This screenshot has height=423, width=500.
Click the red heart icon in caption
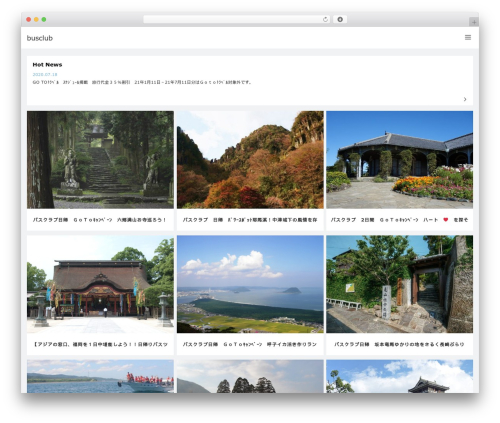[x=446, y=220]
